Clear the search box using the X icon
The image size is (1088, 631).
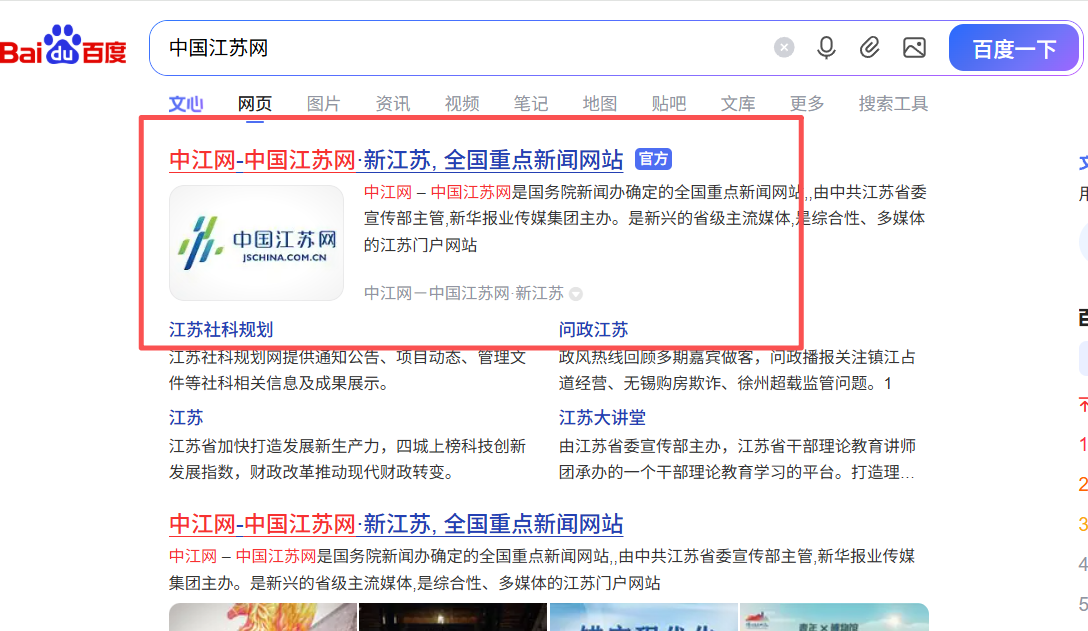(783, 47)
